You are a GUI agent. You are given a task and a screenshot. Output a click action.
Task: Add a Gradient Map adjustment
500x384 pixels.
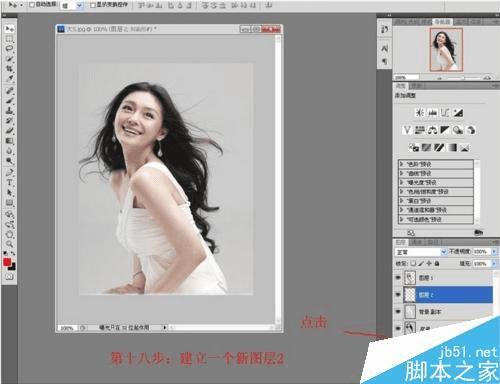(x=452, y=147)
